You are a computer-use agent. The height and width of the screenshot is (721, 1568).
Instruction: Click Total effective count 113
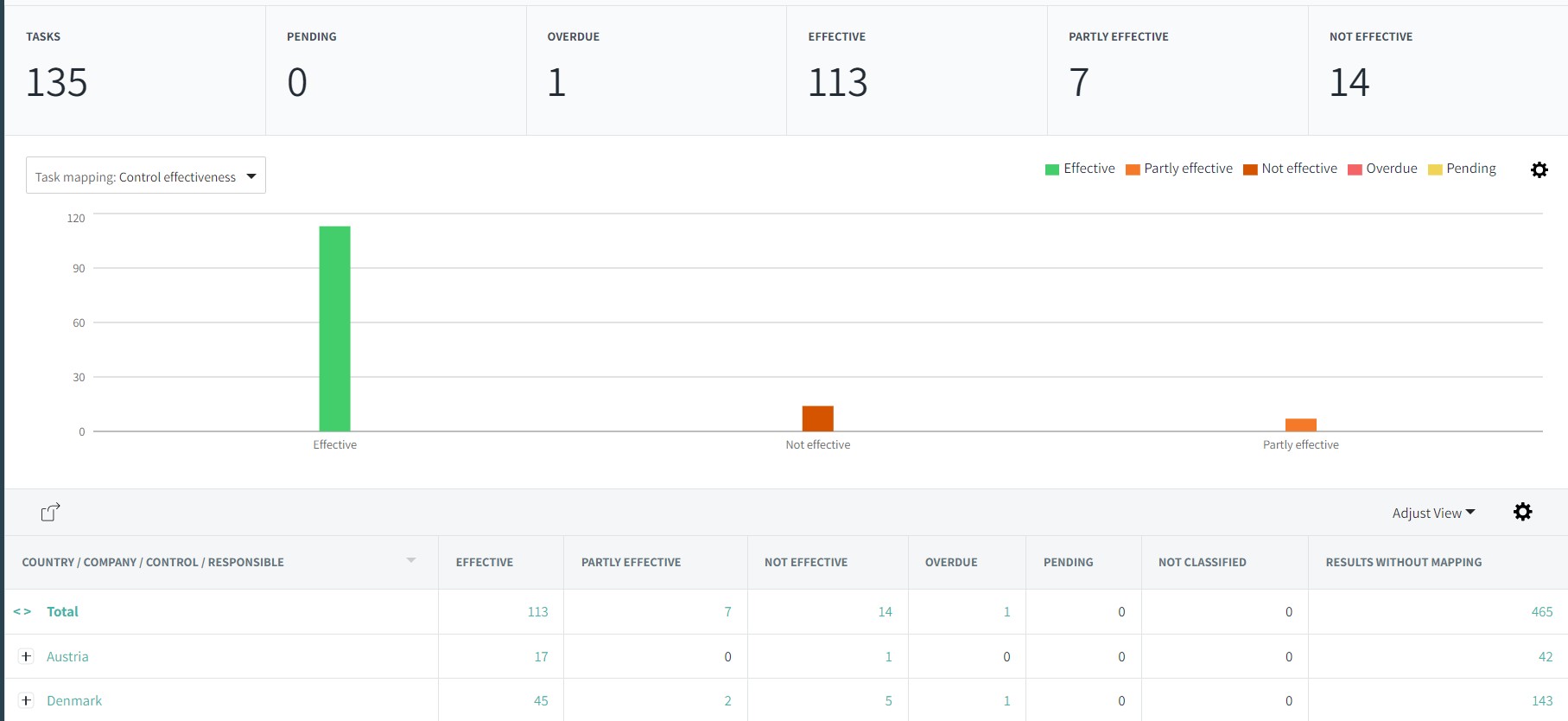pyautogui.click(x=537, y=611)
